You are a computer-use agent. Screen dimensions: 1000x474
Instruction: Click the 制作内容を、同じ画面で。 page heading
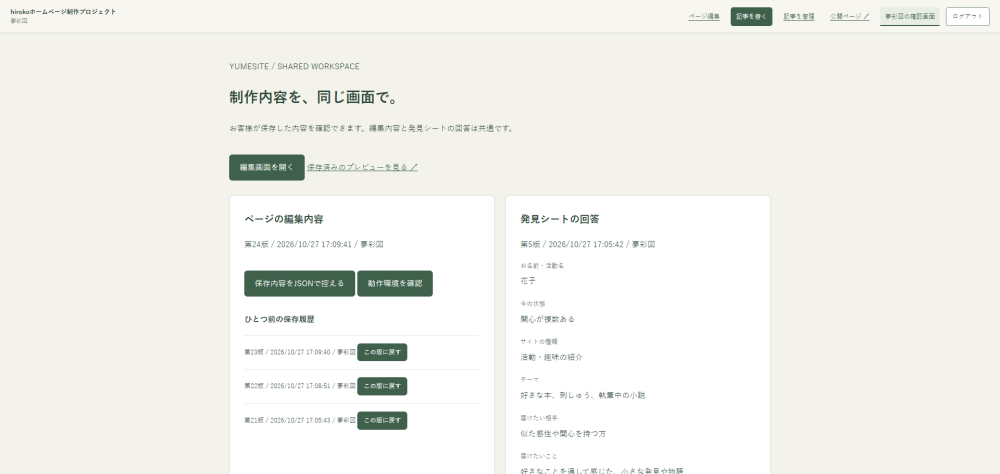(x=314, y=98)
